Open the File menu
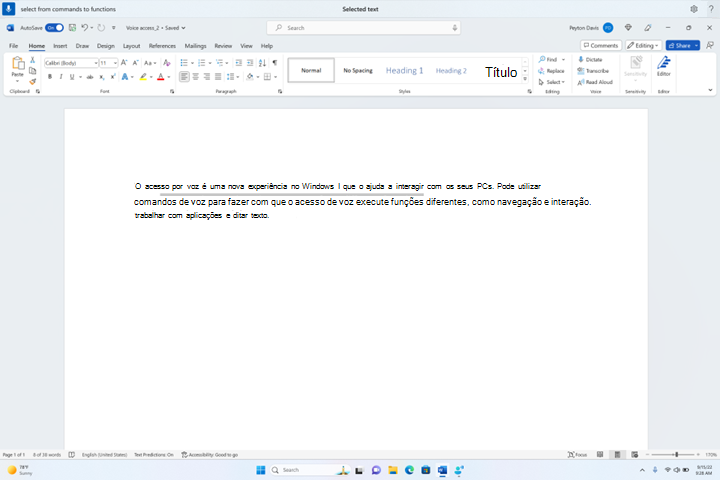Screen dimensions: 720x480 point(13,46)
